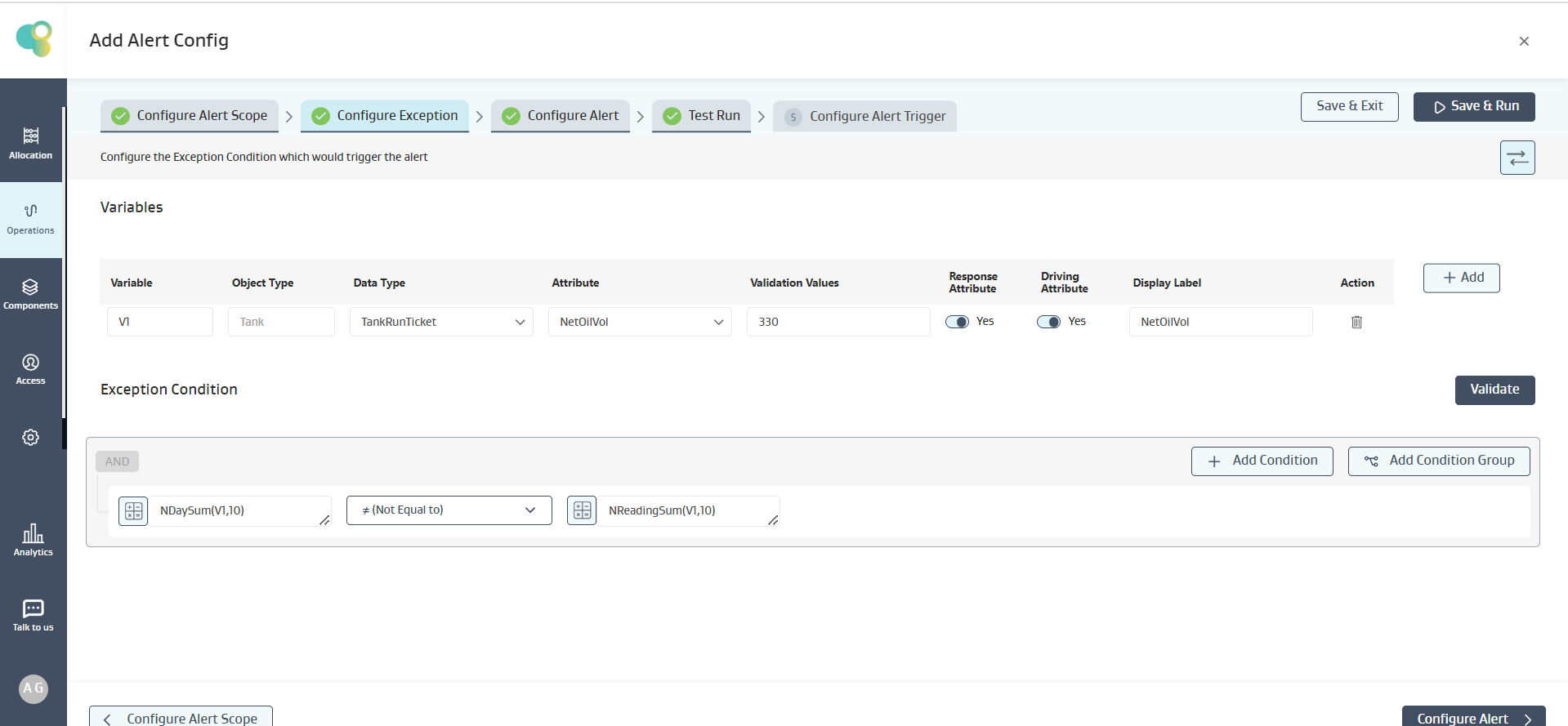Screen dimensions: 1568x726
Task: Open the NetOilVol attribute dropdown
Action: pos(640,322)
